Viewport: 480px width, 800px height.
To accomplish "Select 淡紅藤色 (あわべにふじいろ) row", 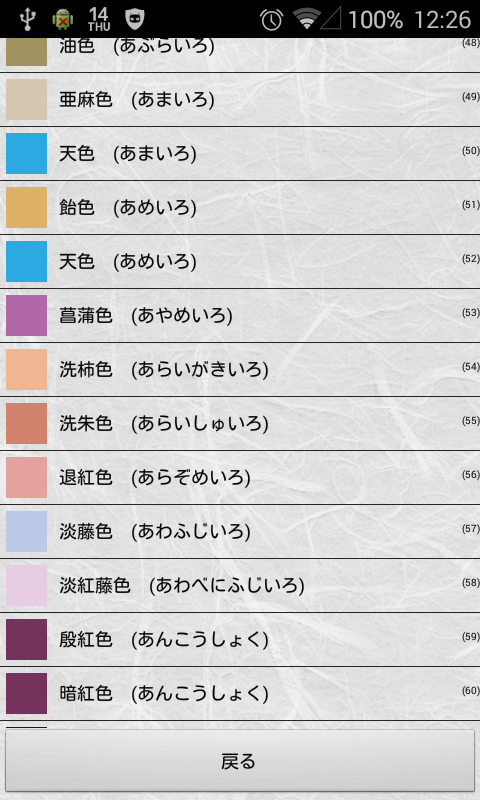I will pyautogui.click(x=240, y=586).
